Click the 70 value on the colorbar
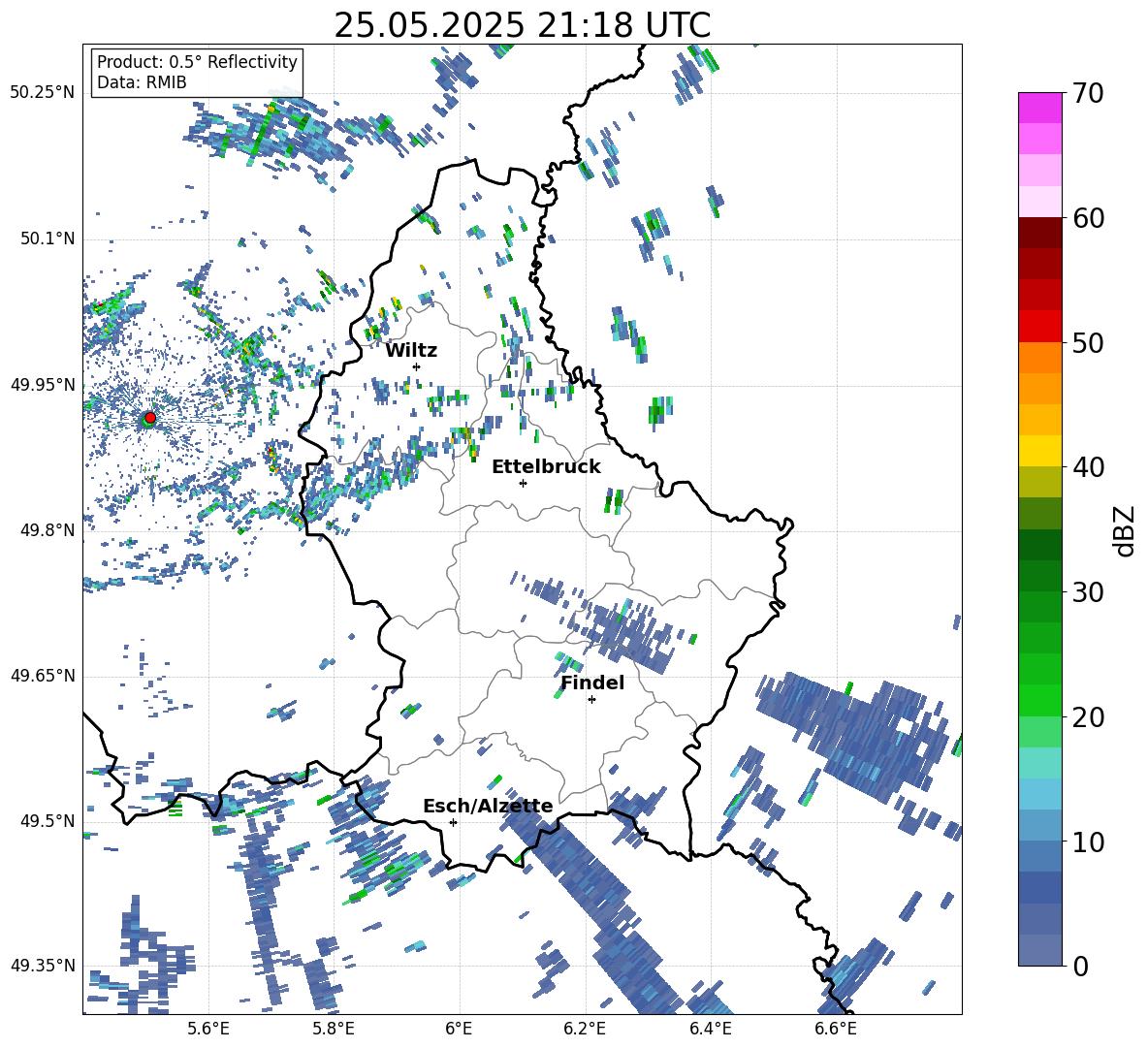This screenshot has width=1148, height=1048. click(x=1087, y=93)
